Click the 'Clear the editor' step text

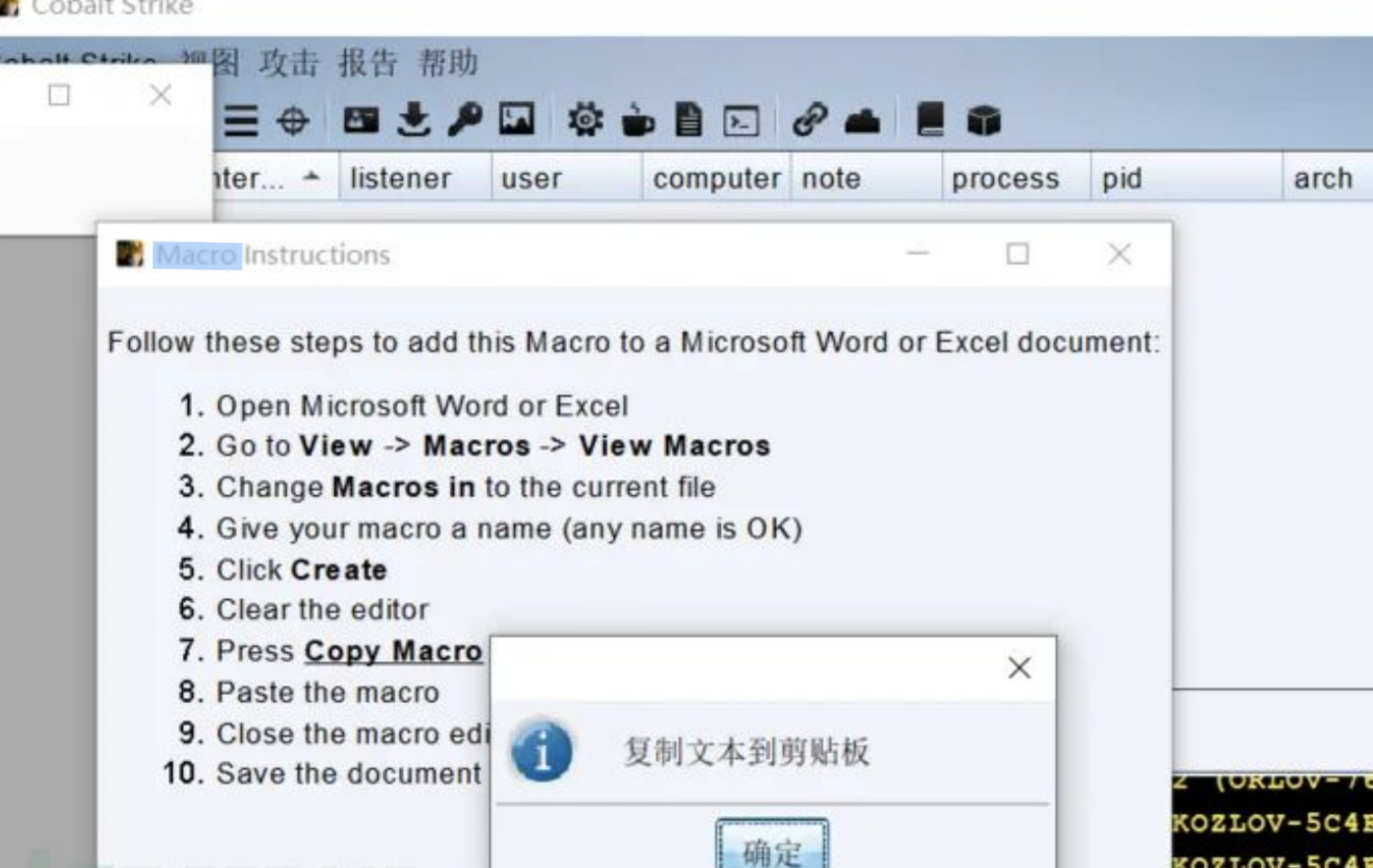323,609
